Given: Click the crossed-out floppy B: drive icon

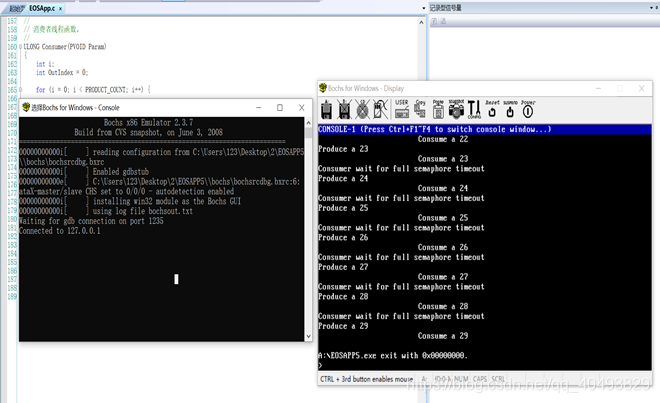Looking at the screenshot, I should click(344, 109).
